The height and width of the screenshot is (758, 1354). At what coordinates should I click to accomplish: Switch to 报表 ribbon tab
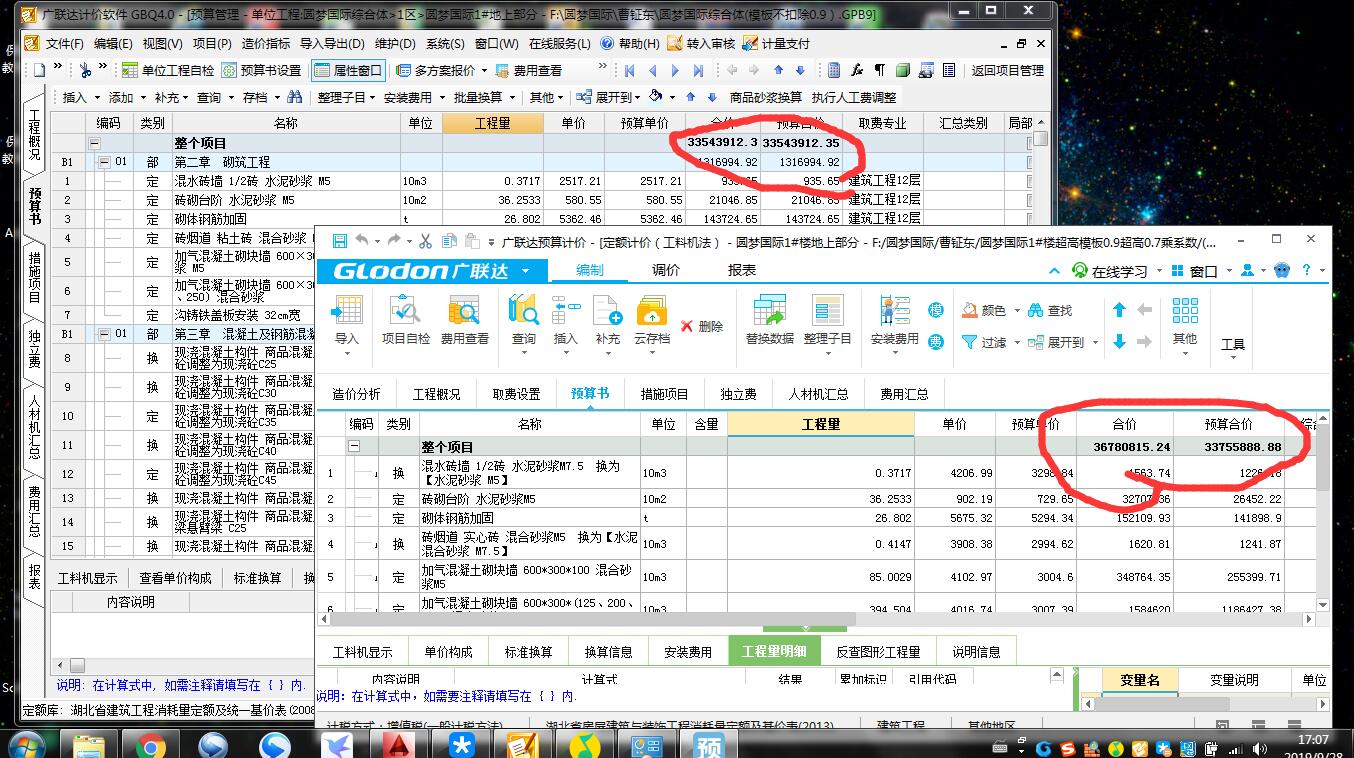[742, 270]
